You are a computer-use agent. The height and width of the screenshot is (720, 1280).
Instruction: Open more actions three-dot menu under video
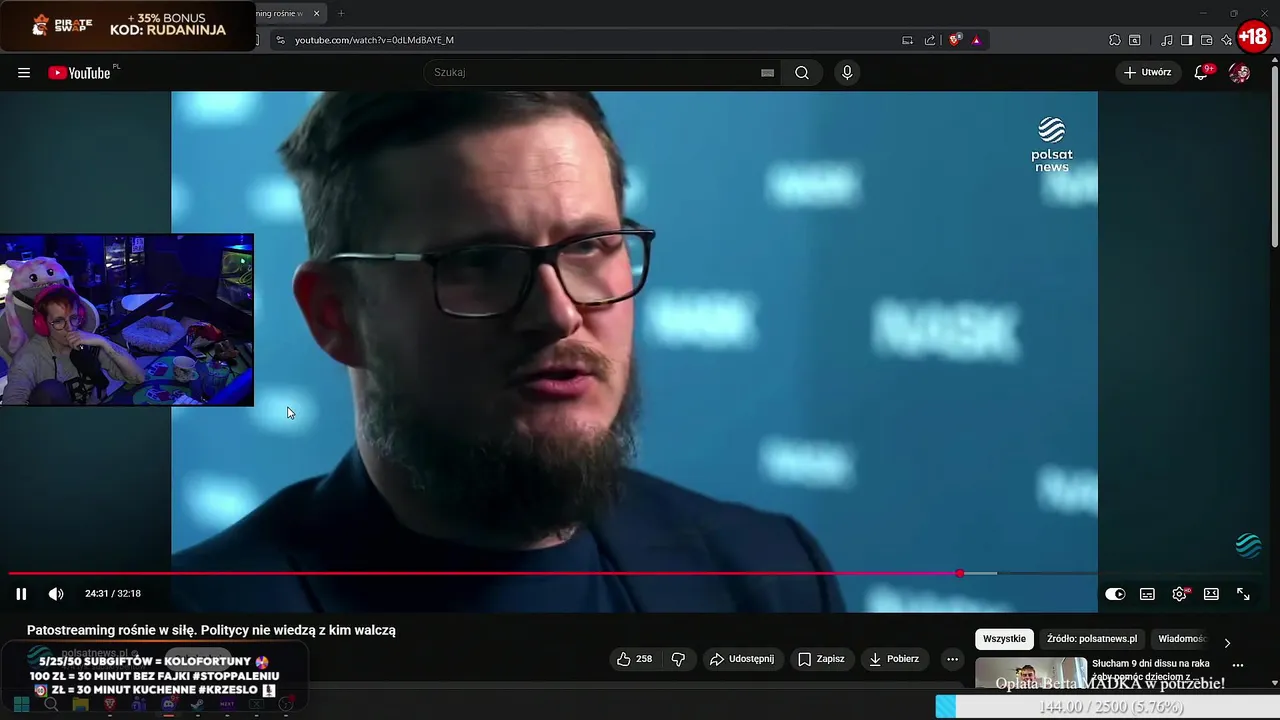pyautogui.click(x=952, y=659)
